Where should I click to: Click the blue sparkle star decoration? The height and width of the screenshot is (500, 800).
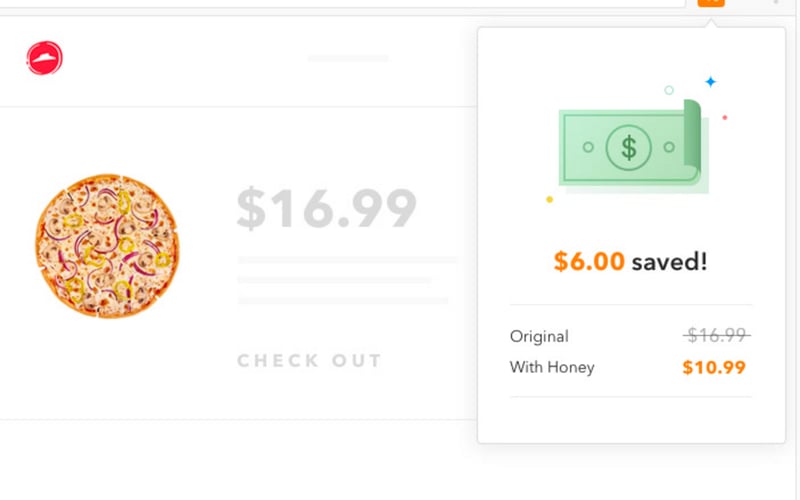(710, 82)
